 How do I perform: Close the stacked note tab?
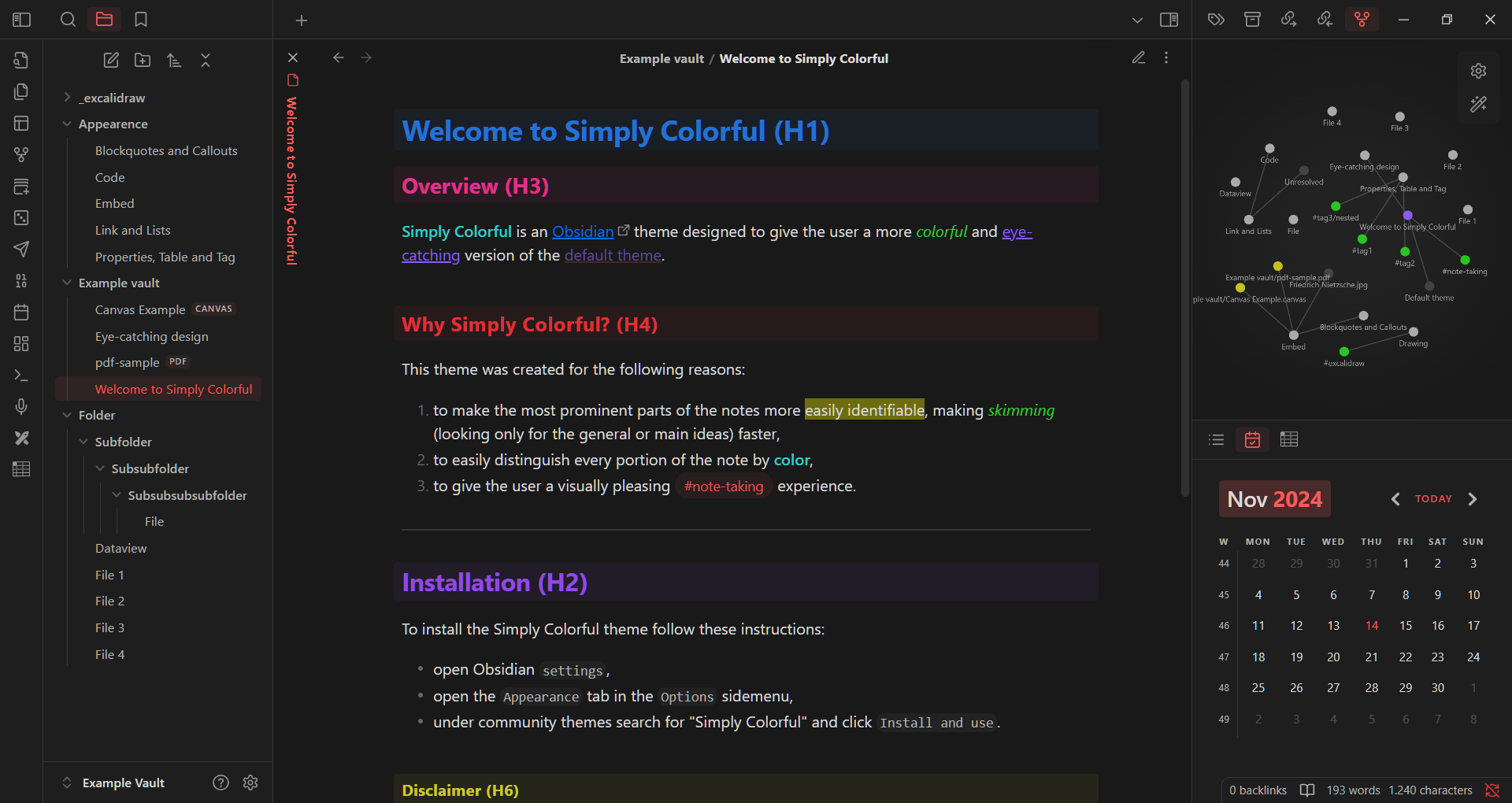click(x=293, y=57)
